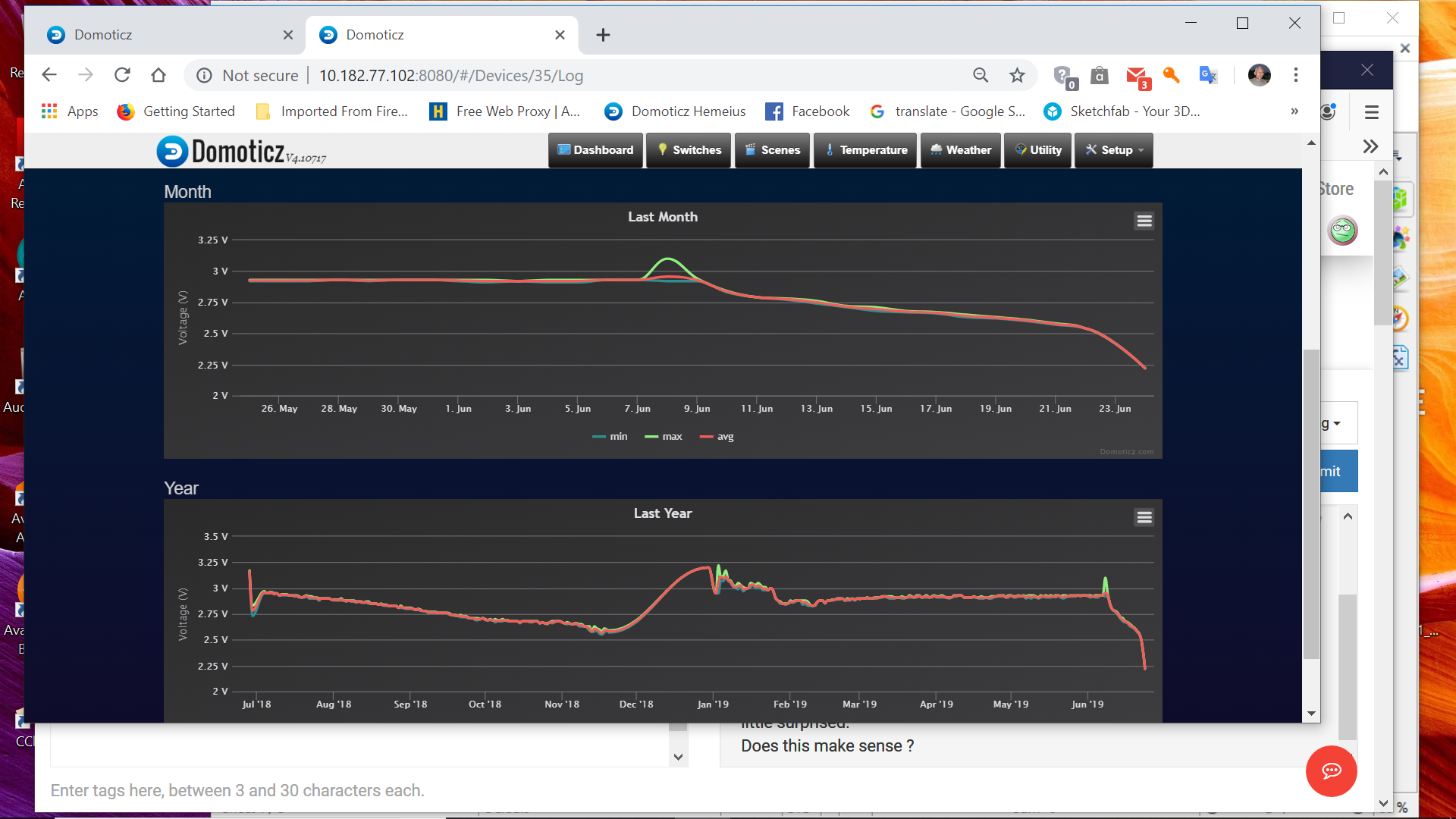Go to the browser home page

[158, 75]
